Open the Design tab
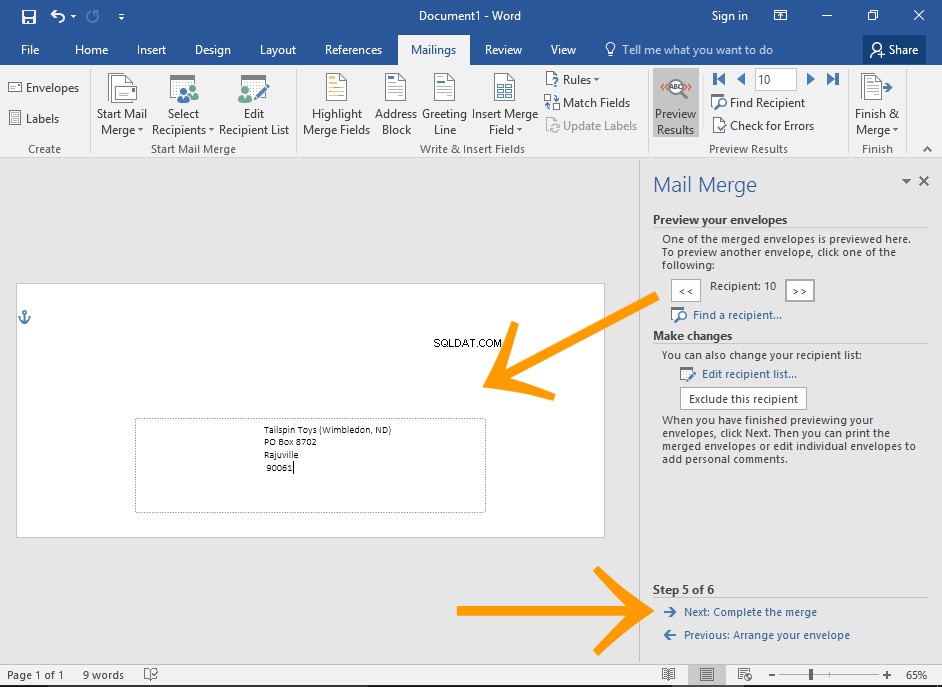942x687 pixels. click(x=213, y=50)
